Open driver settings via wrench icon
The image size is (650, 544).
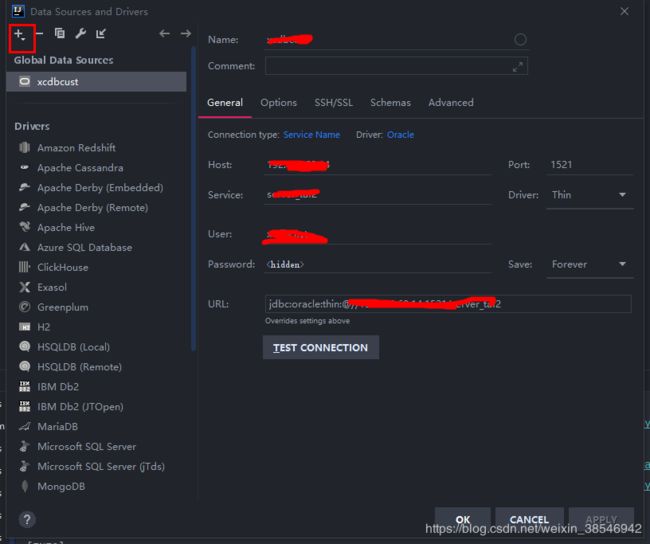click(80, 33)
